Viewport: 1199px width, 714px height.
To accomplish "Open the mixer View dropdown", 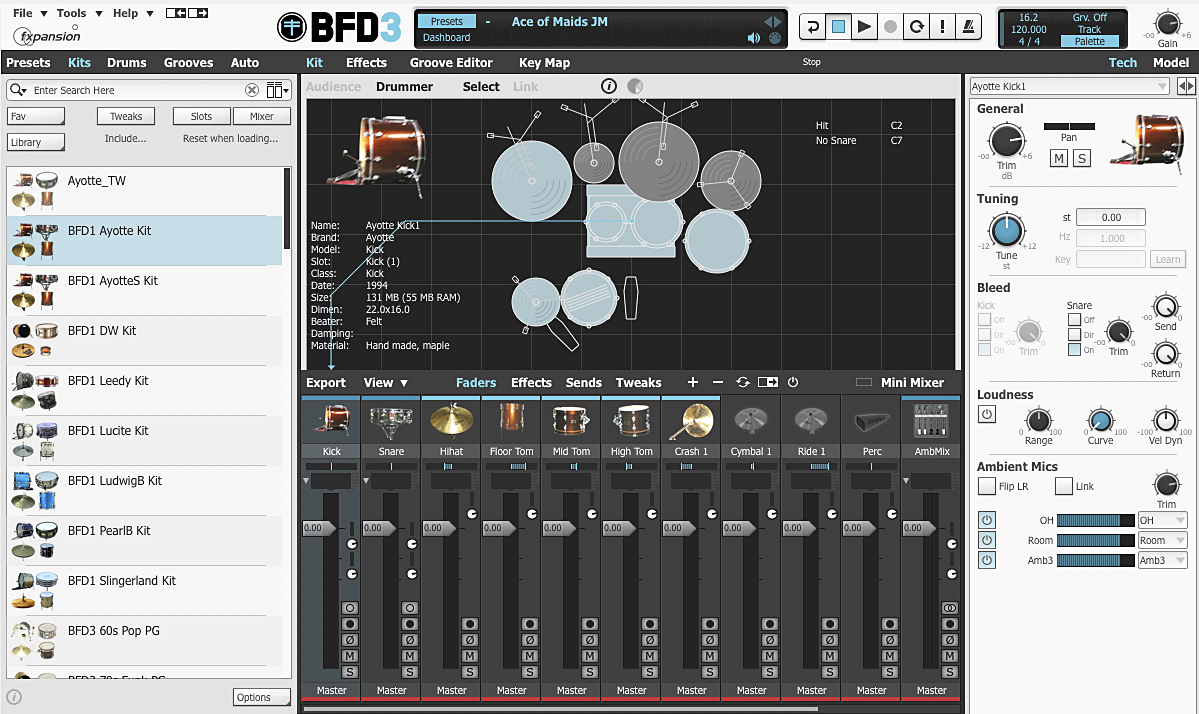I will click(x=385, y=382).
